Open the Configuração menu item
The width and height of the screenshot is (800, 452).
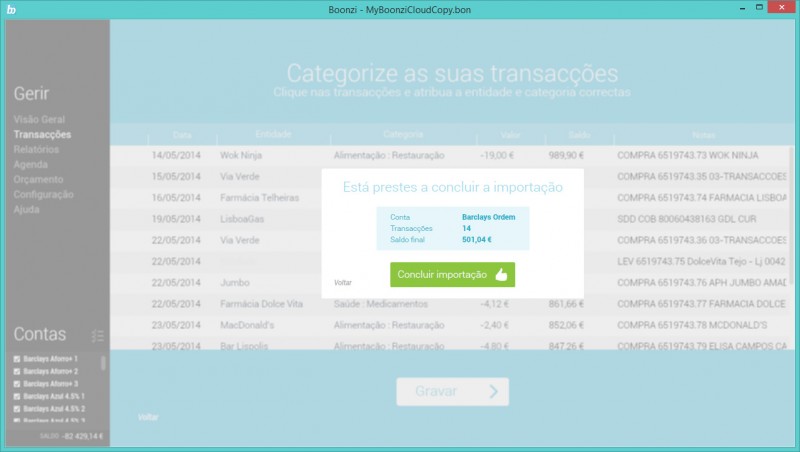43,194
